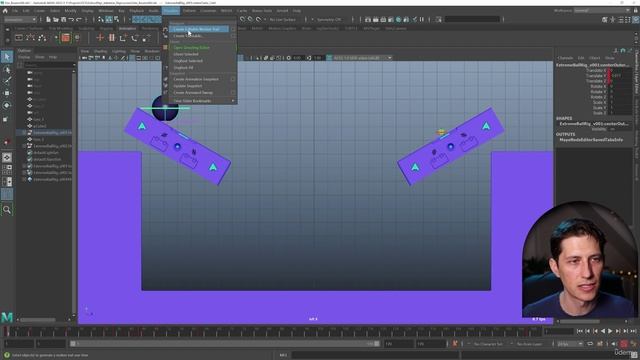Play animation backwards

603,331
